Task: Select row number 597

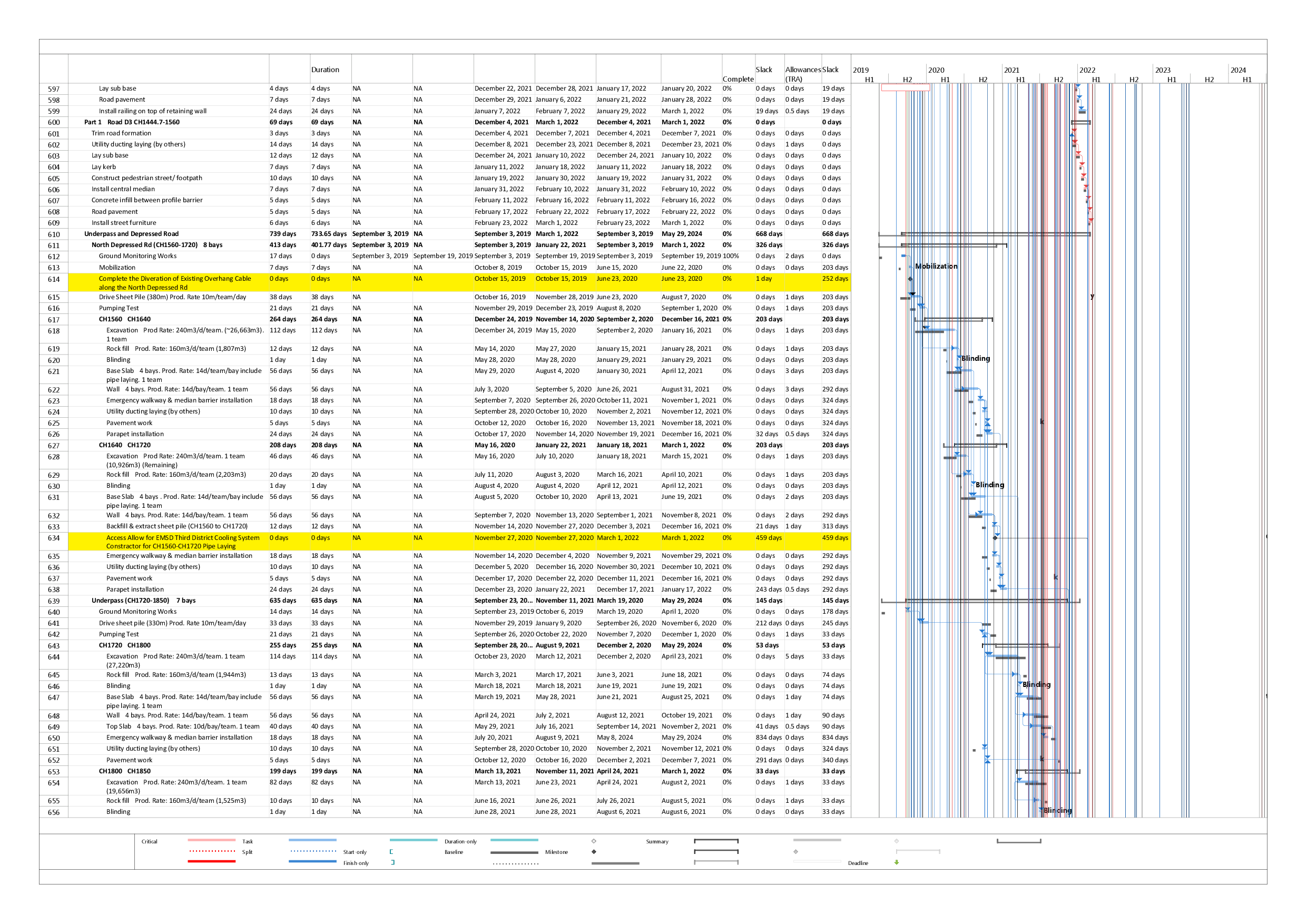Action: coord(54,90)
